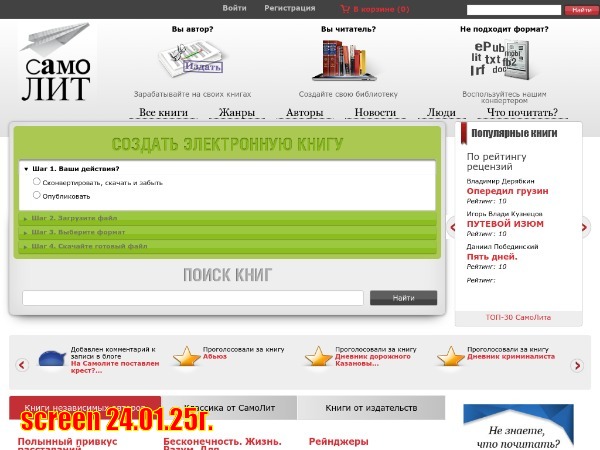Click the book search input field
Viewport: 600px width, 450px height.
click(192, 298)
